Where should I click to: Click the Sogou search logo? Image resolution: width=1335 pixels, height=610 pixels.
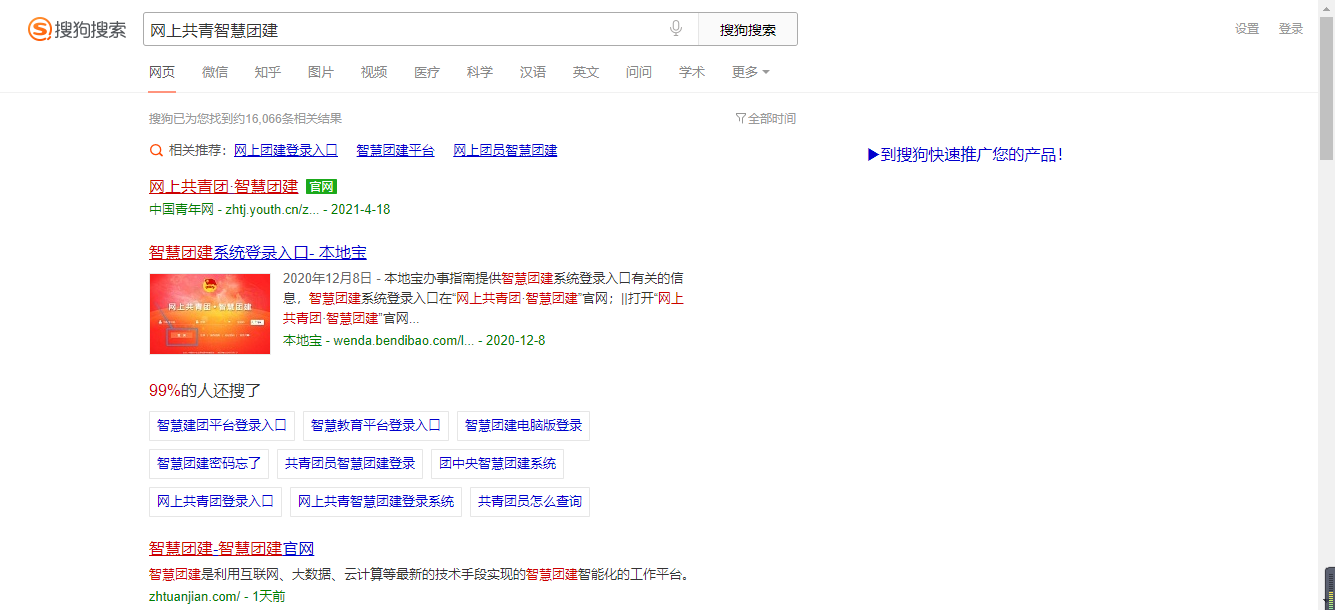[77, 29]
